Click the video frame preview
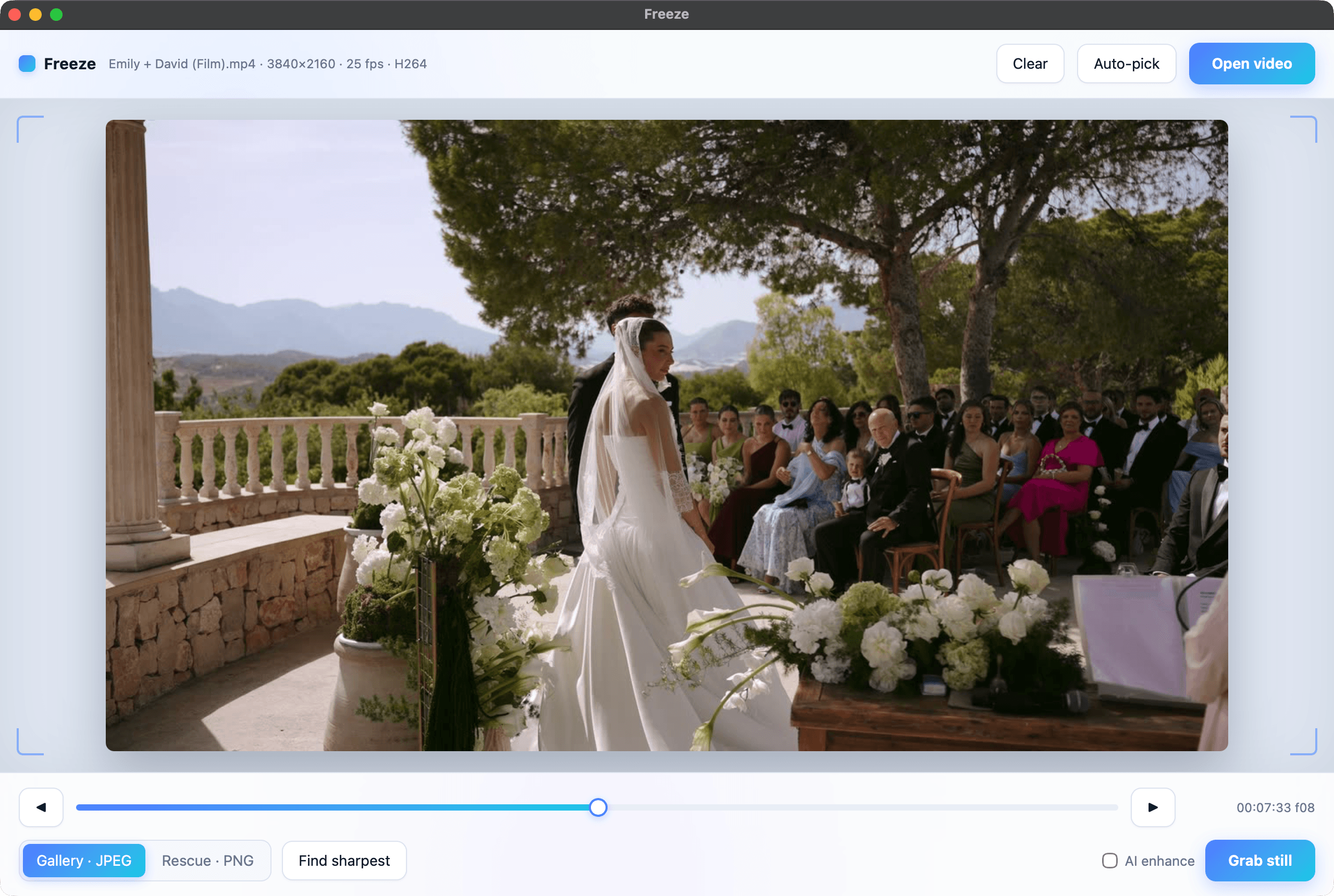 click(666, 435)
